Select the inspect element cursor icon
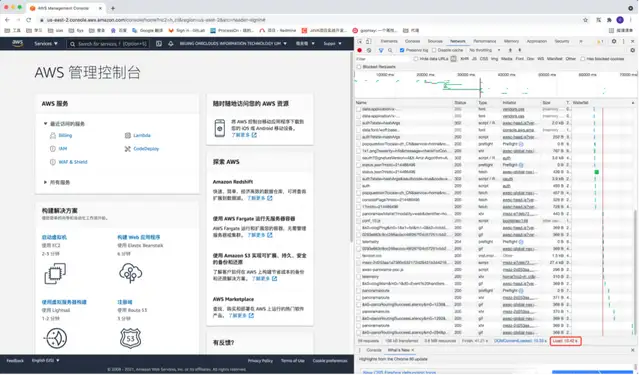Image resolution: width=640 pixels, height=375 pixels. point(360,41)
